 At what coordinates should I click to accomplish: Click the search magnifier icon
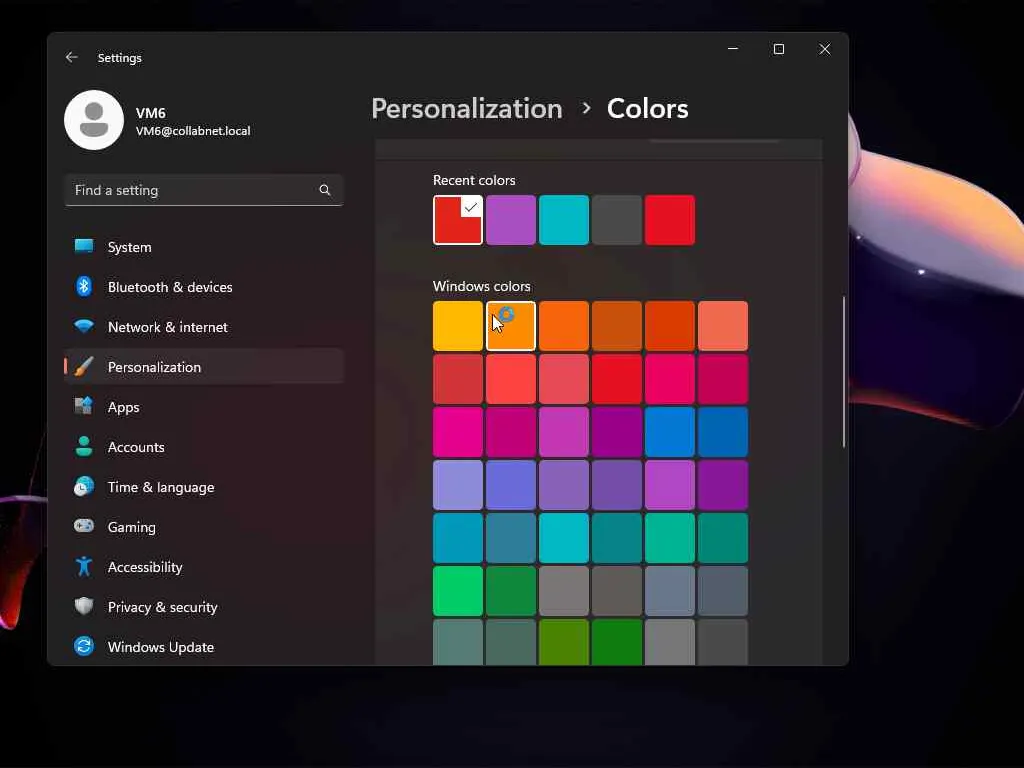point(325,190)
